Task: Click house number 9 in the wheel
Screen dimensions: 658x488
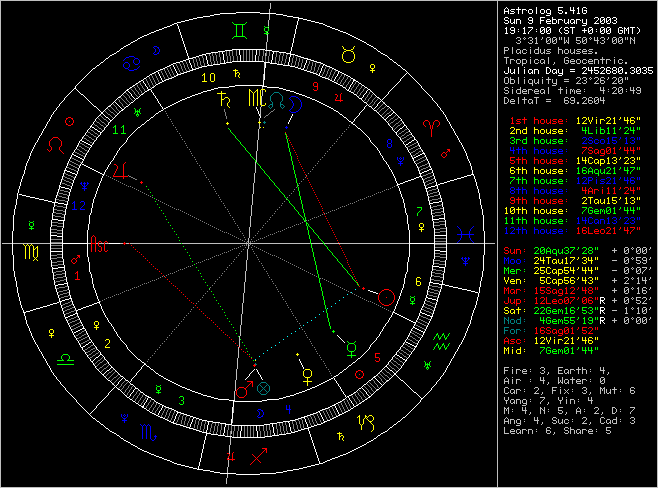Action: 316,87
